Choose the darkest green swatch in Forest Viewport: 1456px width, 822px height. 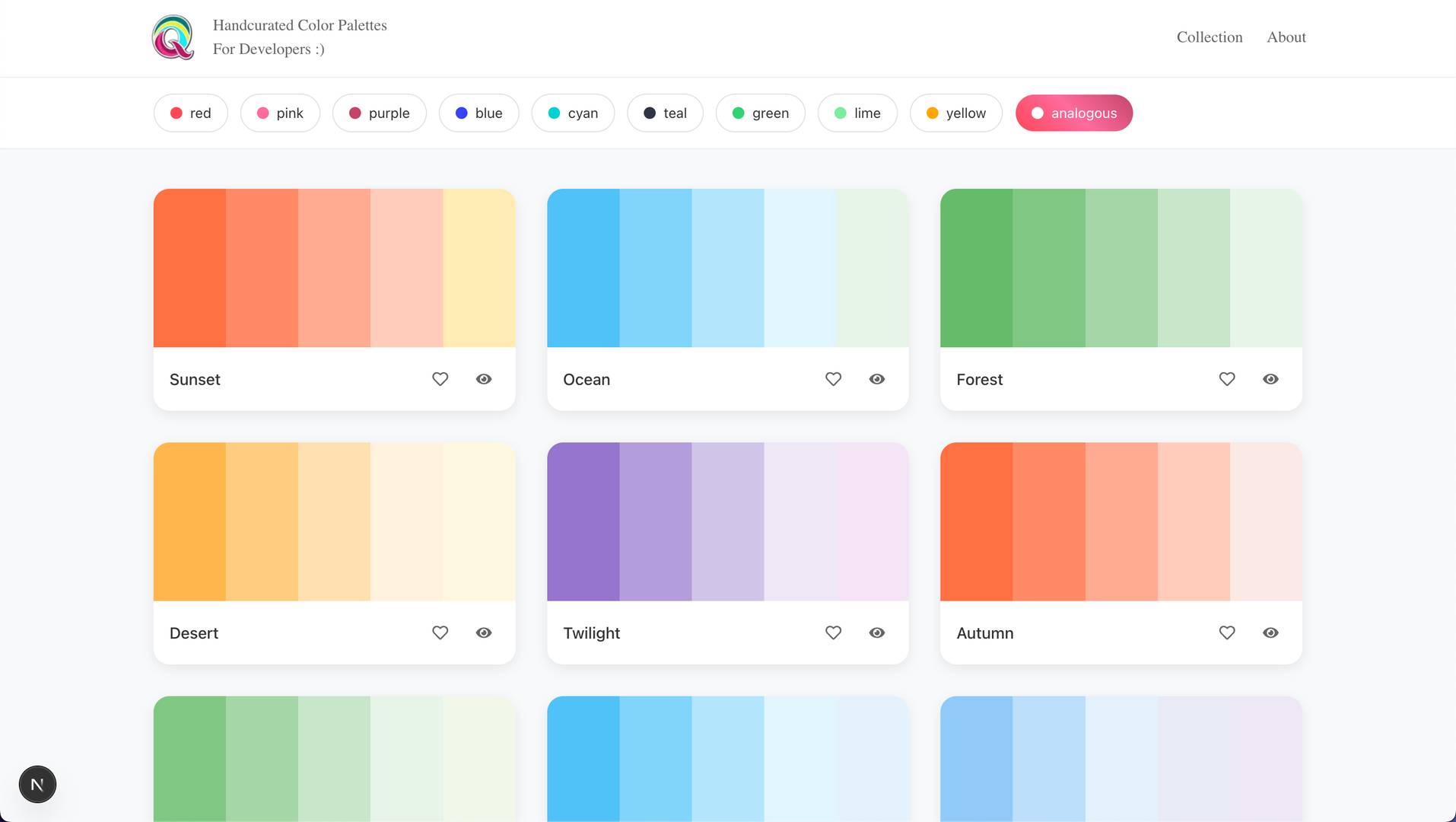point(977,268)
